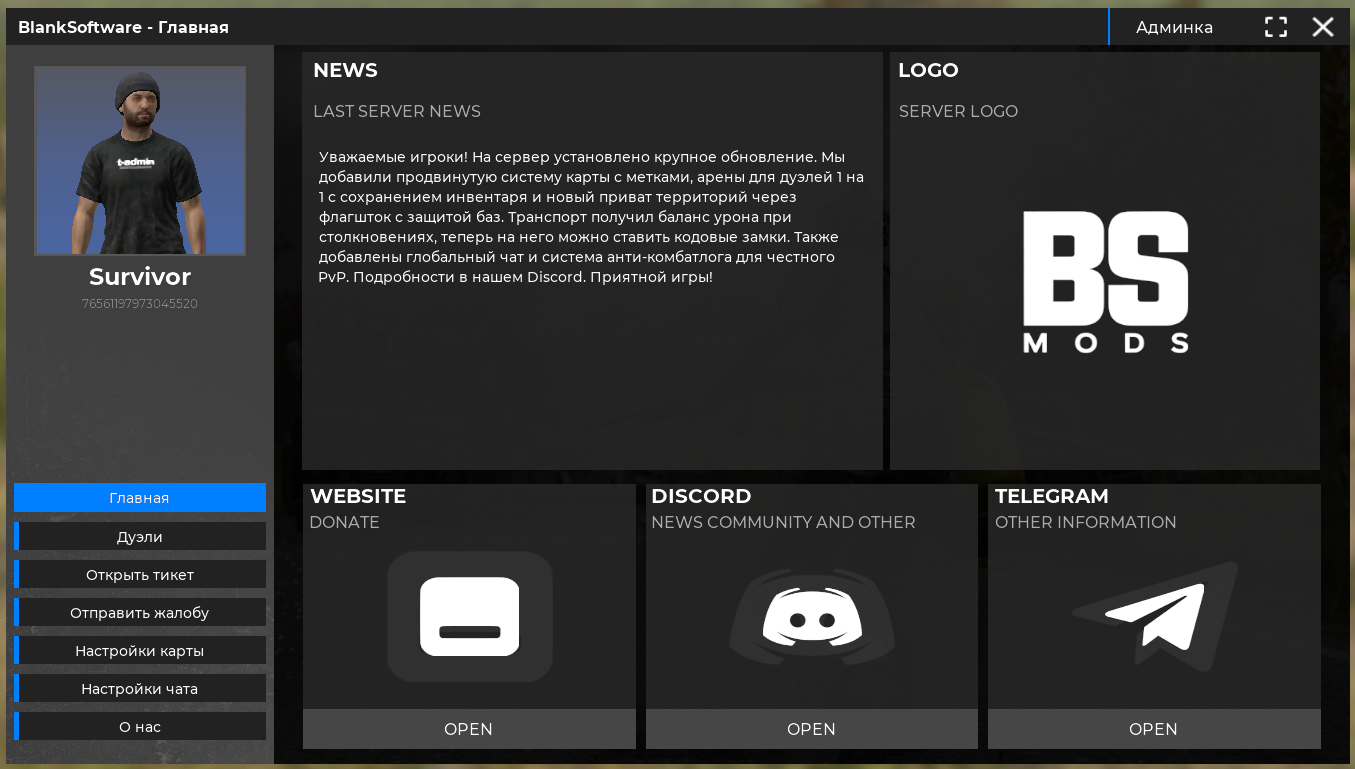Click the website donate card icon
The height and width of the screenshot is (769, 1355).
pyautogui.click(x=470, y=616)
